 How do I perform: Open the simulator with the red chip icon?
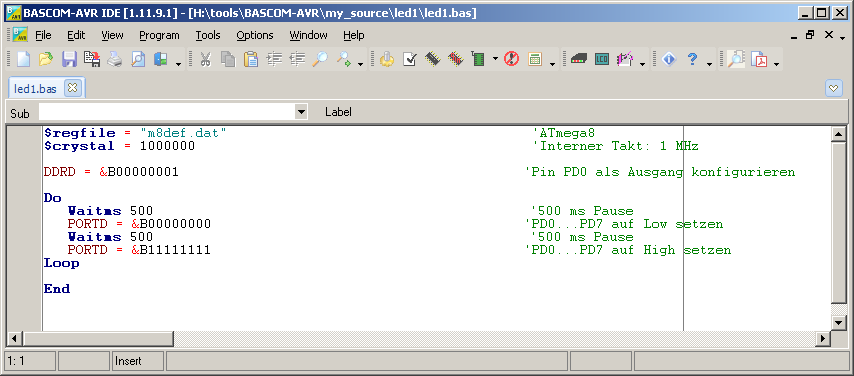click(455, 59)
